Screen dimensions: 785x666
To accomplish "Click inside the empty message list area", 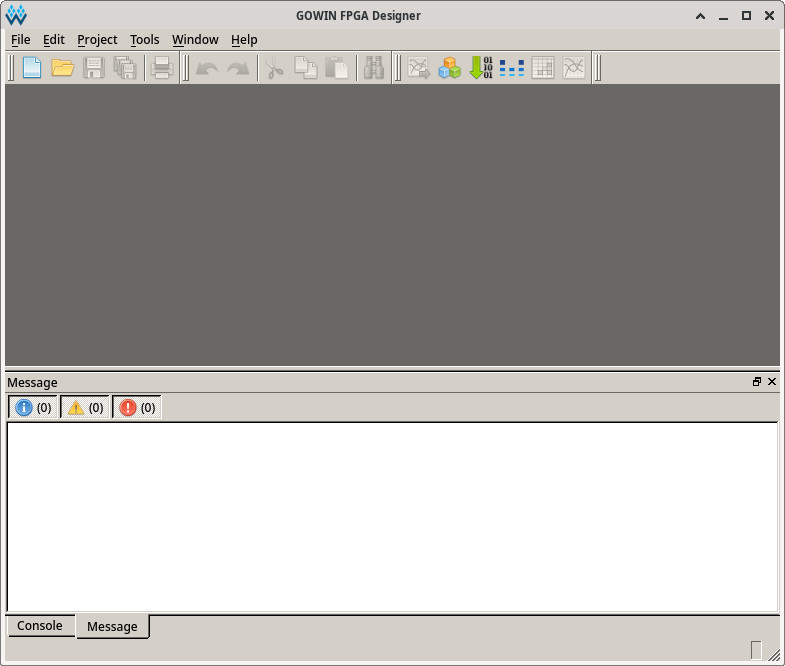I will click(x=392, y=517).
